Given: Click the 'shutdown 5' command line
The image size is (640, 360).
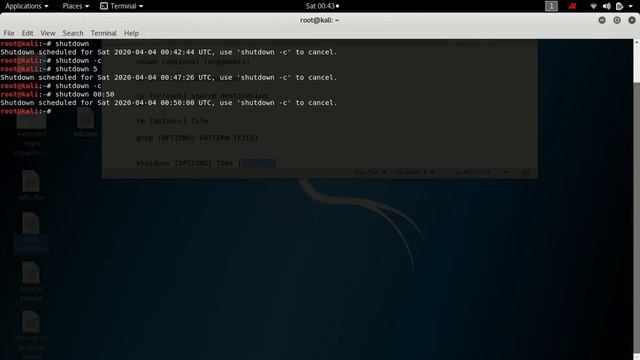Looking at the screenshot, I should [x=49, y=69].
